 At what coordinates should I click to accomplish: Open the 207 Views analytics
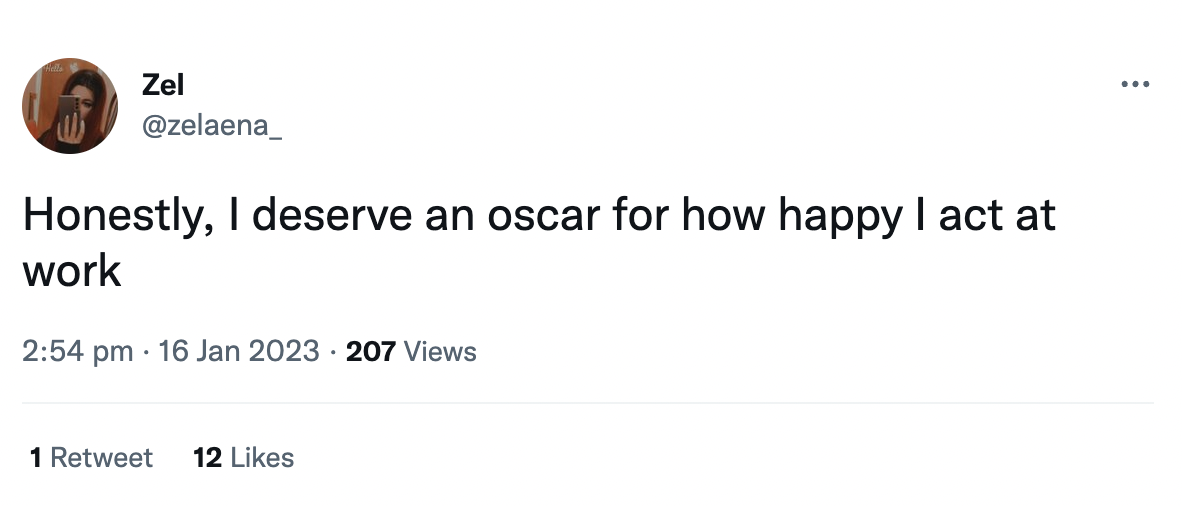pyautogui.click(x=411, y=352)
